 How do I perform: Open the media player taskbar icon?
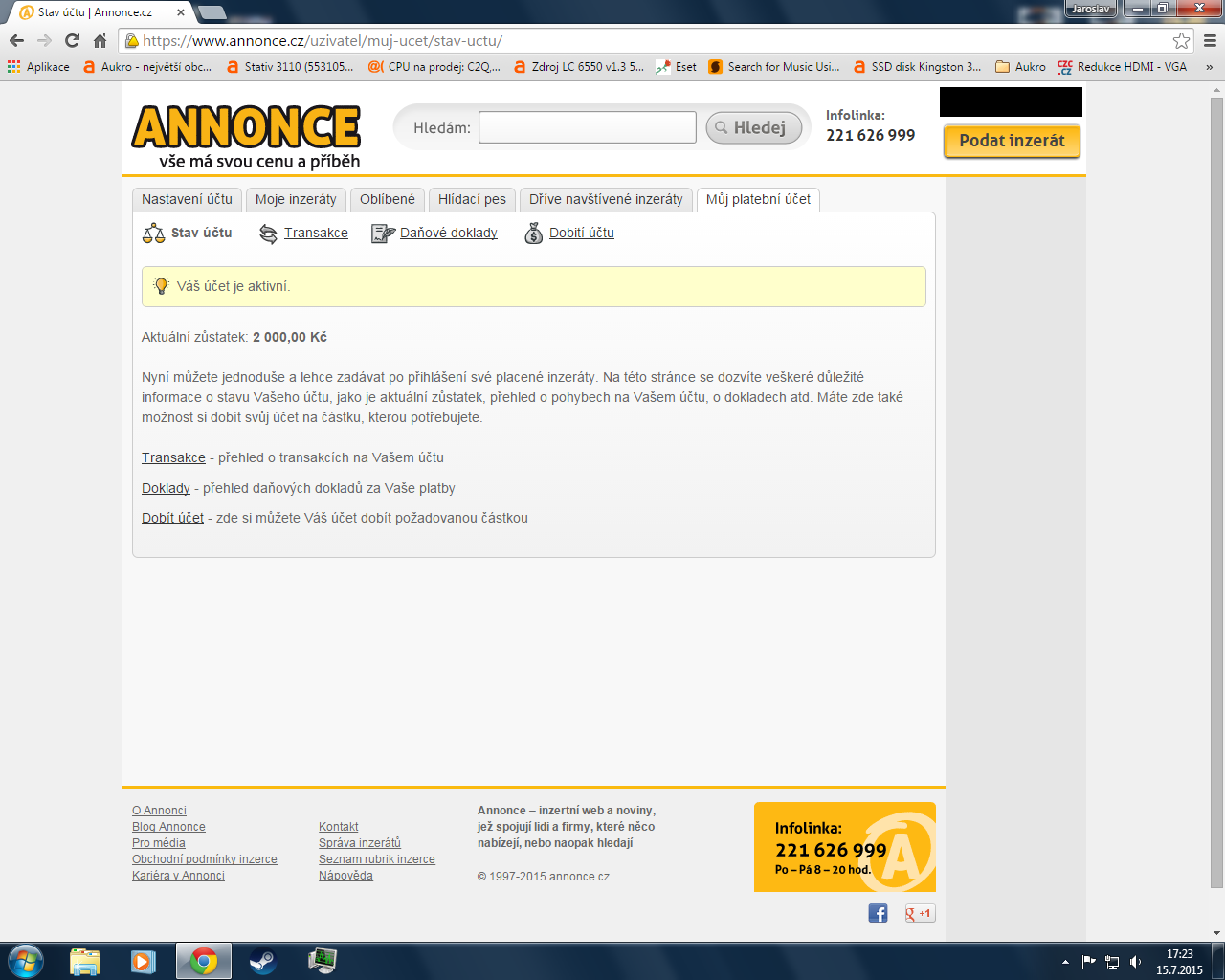(144, 961)
